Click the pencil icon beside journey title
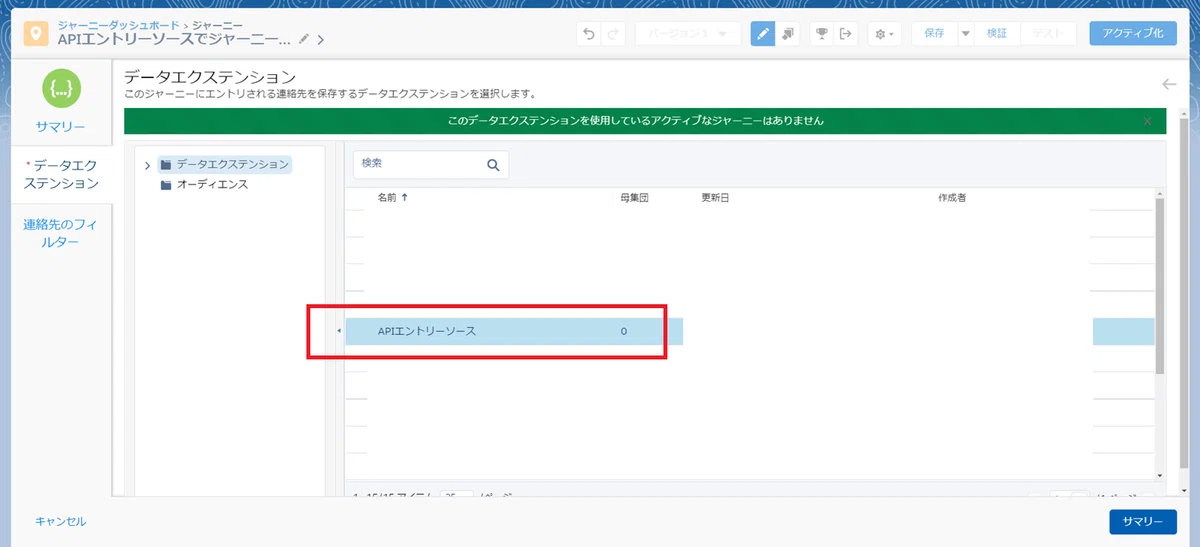This screenshot has height=547, width=1200. (304, 40)
